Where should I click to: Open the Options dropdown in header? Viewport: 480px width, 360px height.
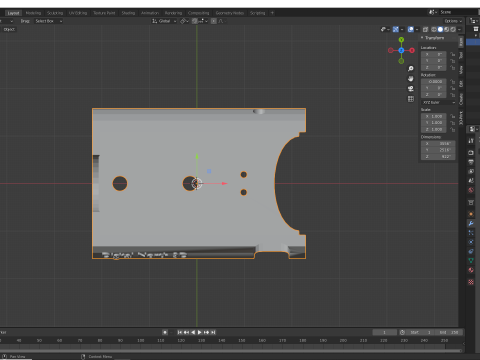(453, 21)
